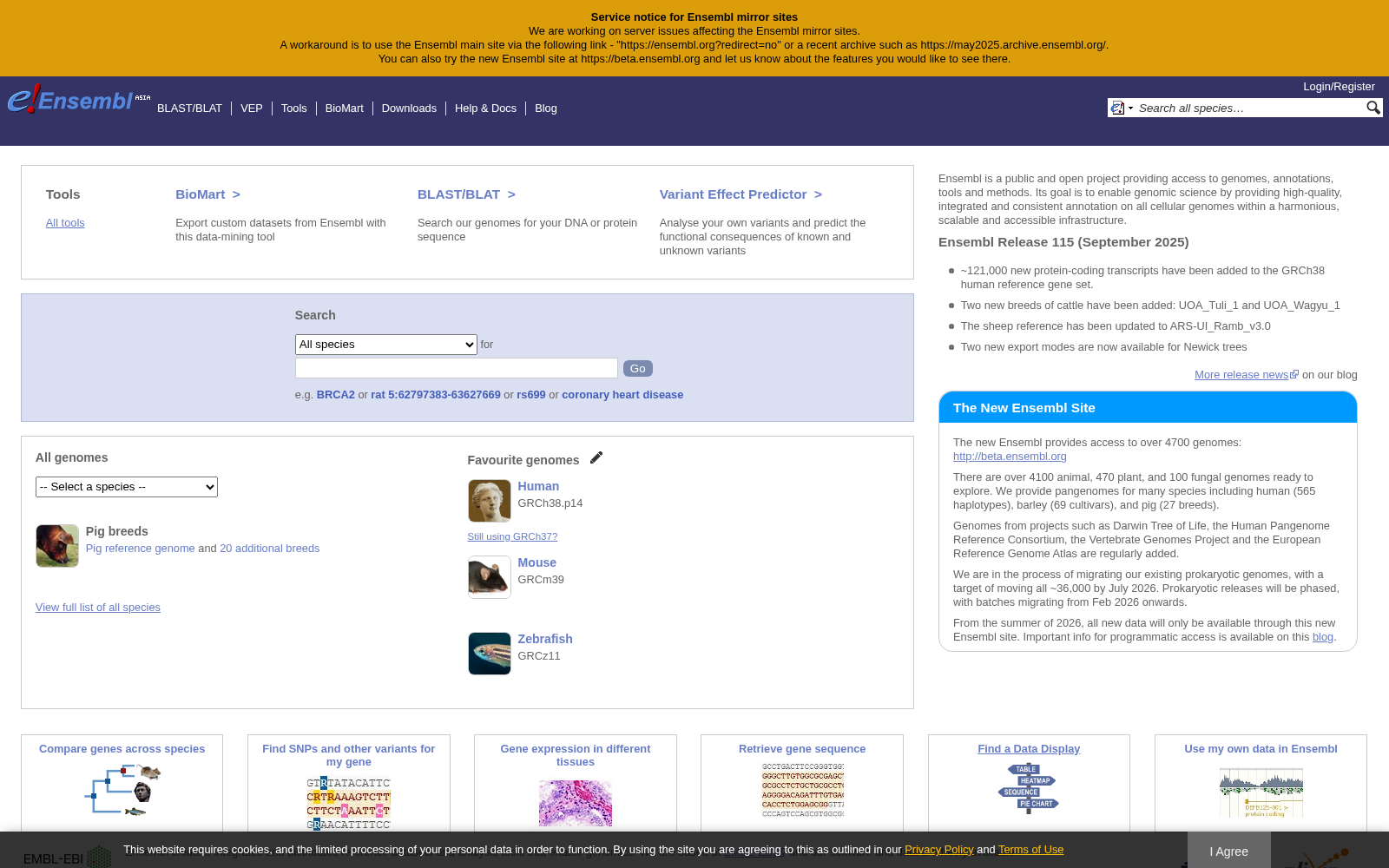The width and height of the screenshot is (1389, 868).
Task: Click the compare genes tree illustration
Action: (122, 791)
